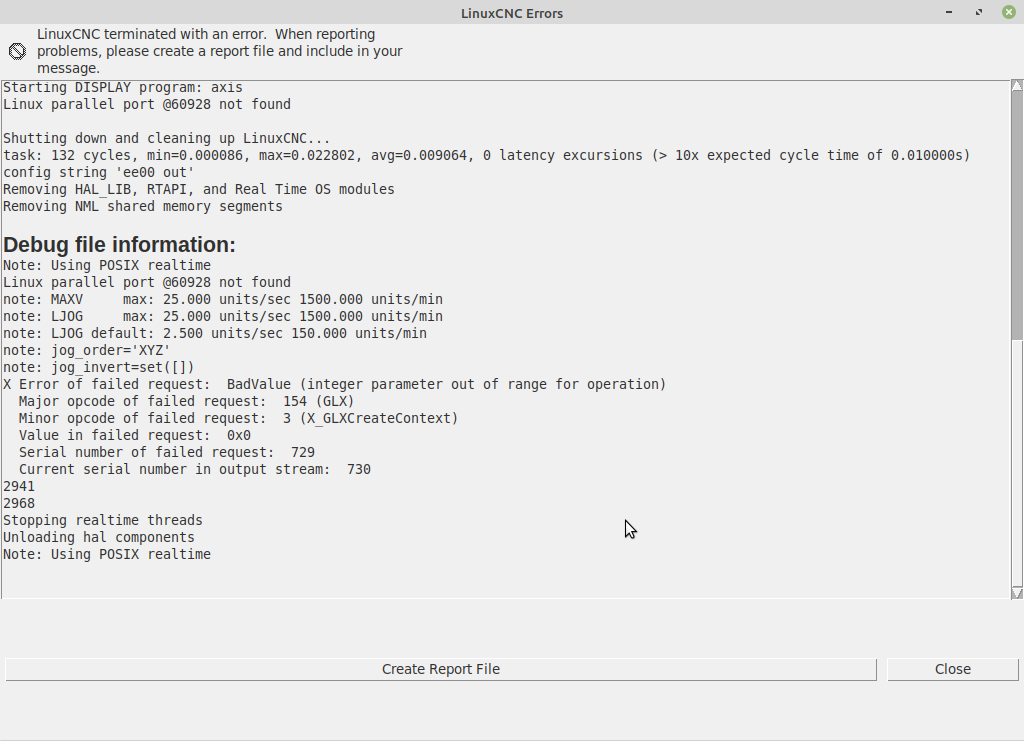The image size is (1024, 741).
Task: Click the error icon beside the message
Action: coord(17,51)
